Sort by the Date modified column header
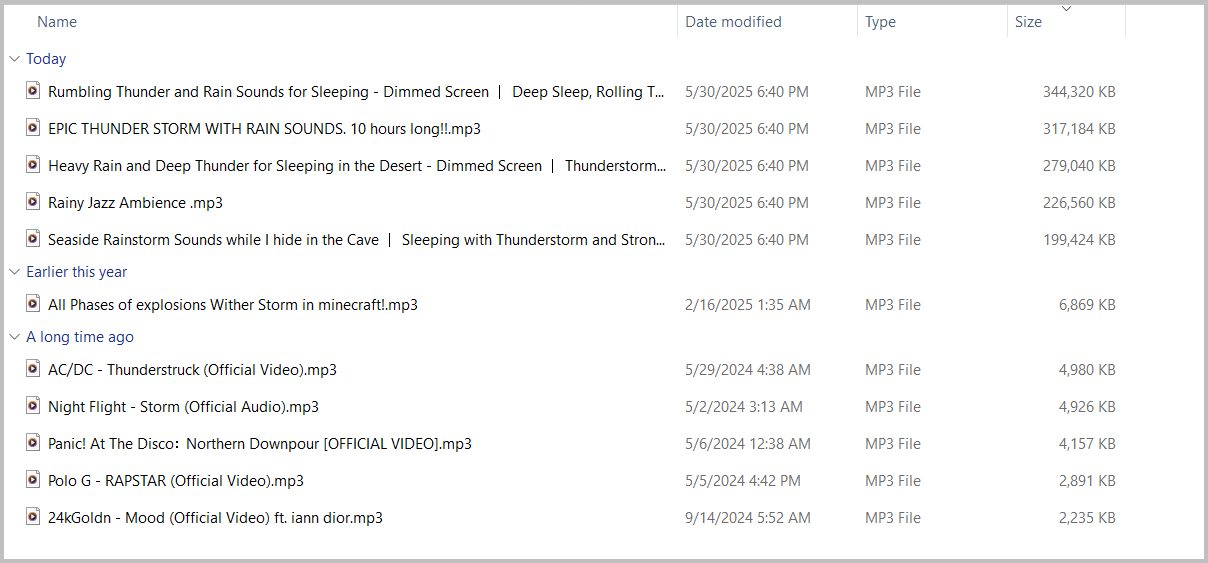Image resolution: width=1208 pixels, height=563 pixels. 733,22
